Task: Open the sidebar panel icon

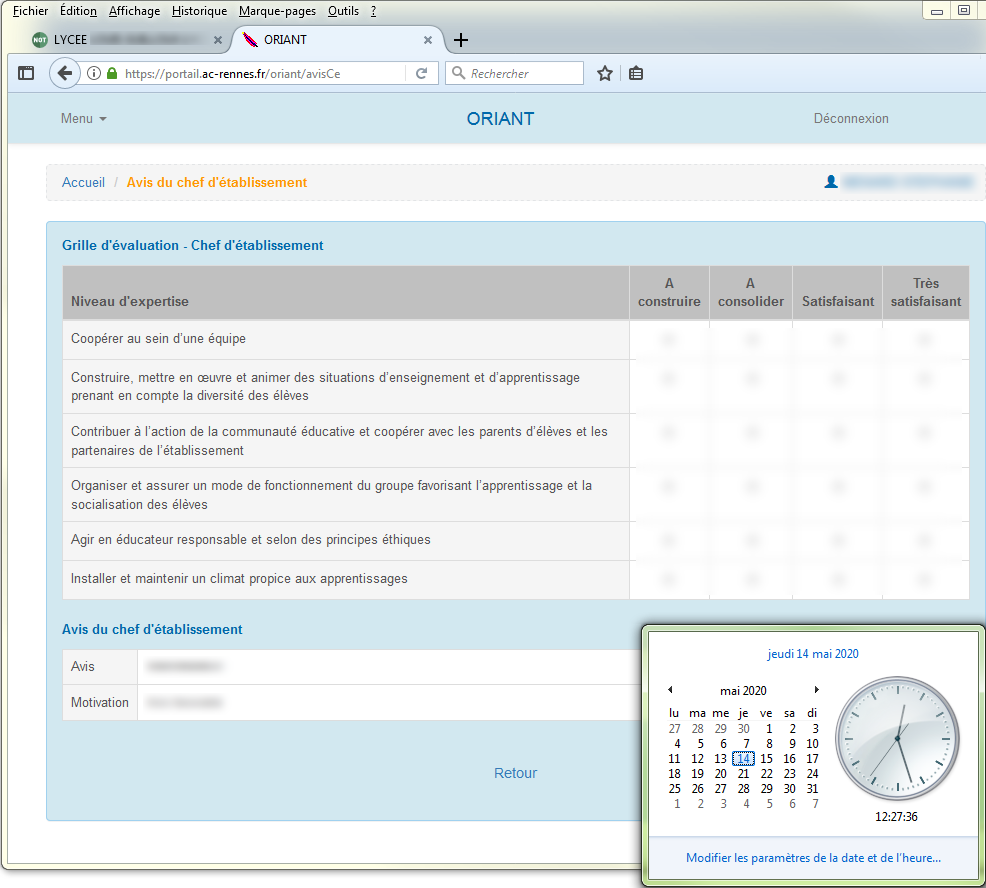Action: [x=26, y=74]
